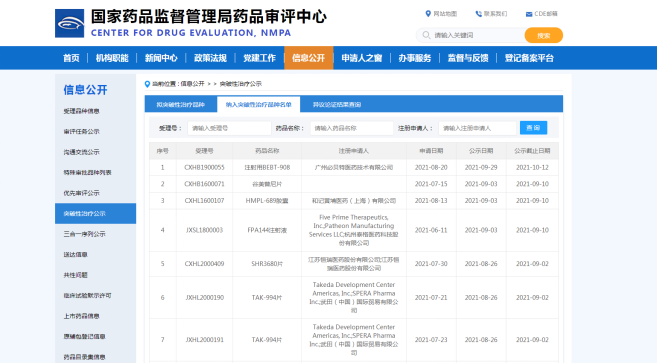Select 共性问题 in the sidebar
This screenshot has height=363, width=658.
[76, 275]
